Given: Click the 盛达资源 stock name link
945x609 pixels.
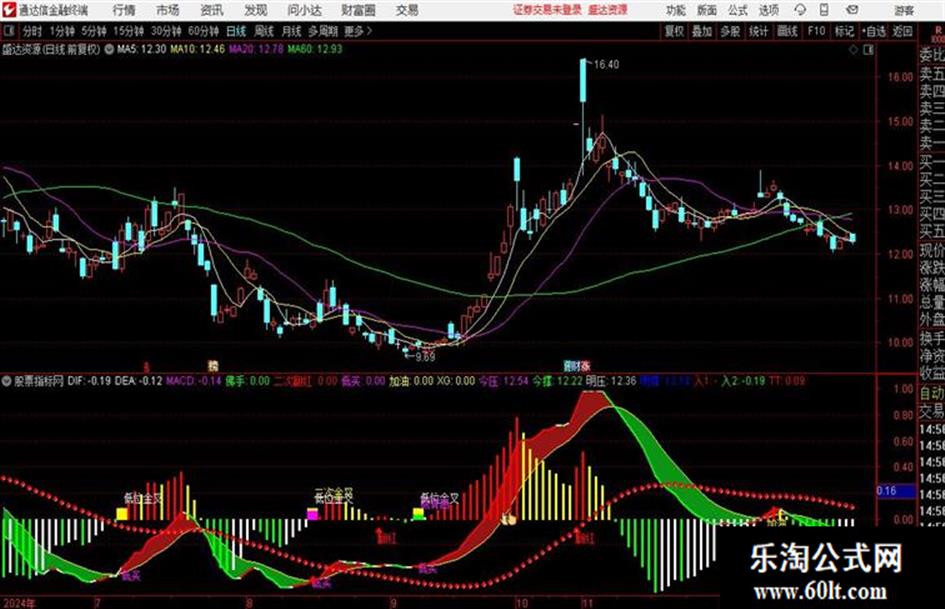Looking at the screenshot, I should coord(608,10).
